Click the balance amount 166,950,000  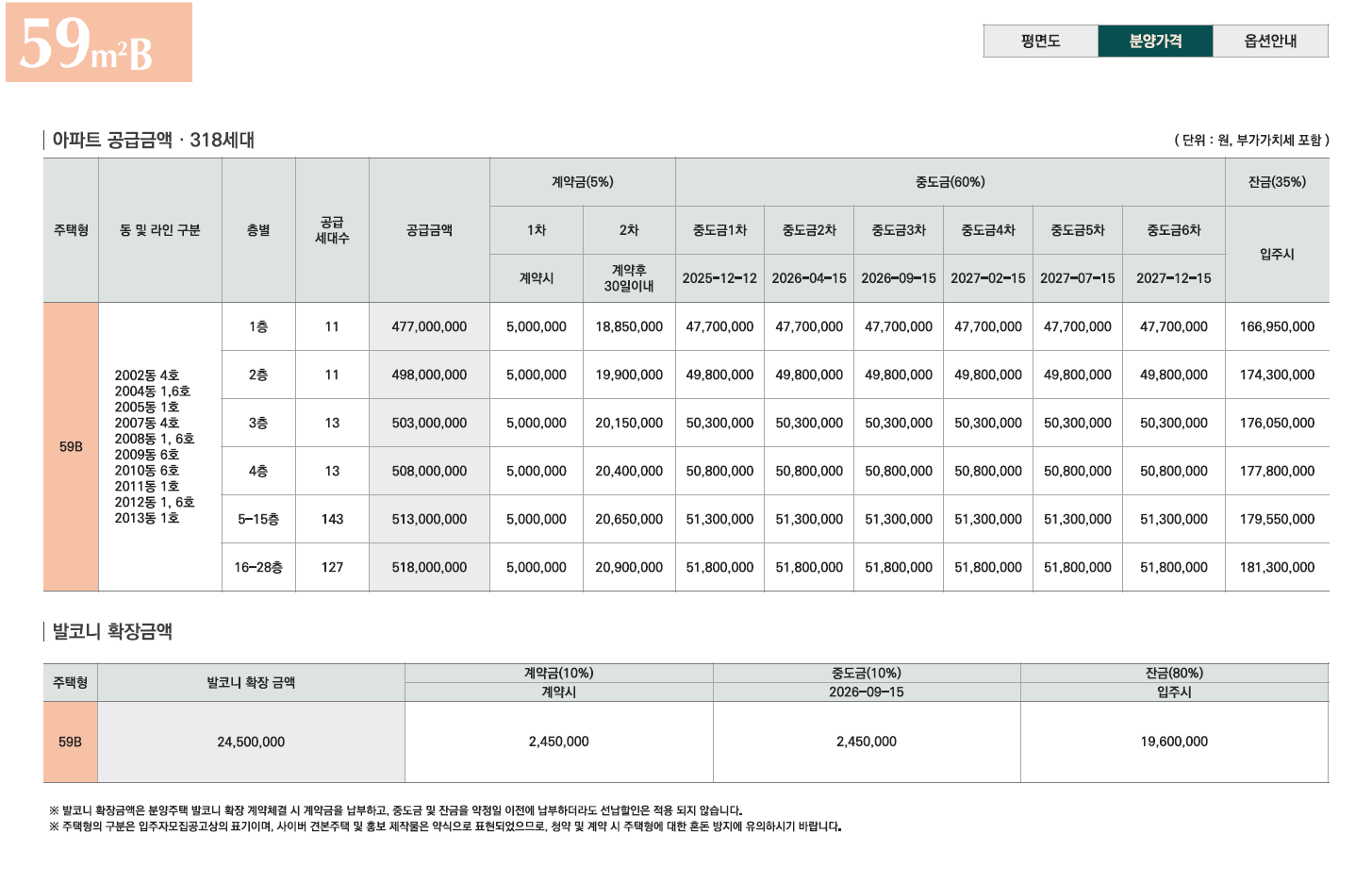click(x=1277, y=326)
